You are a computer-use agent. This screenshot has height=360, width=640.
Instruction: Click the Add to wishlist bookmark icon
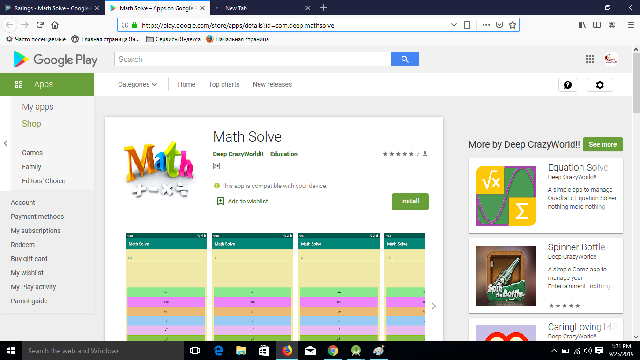(x=220, y=201)
